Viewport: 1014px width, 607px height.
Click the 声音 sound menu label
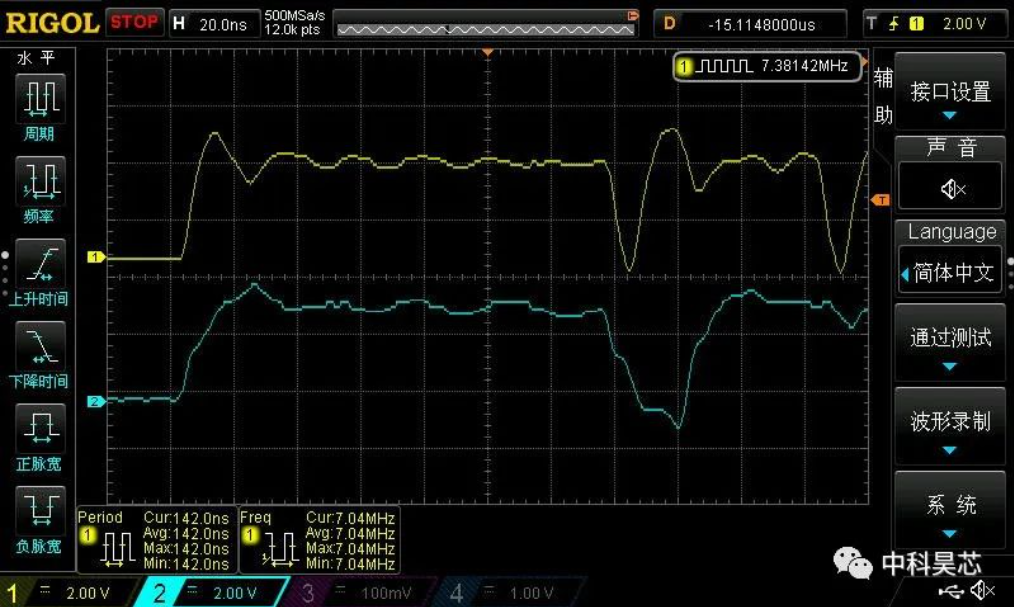951,147
